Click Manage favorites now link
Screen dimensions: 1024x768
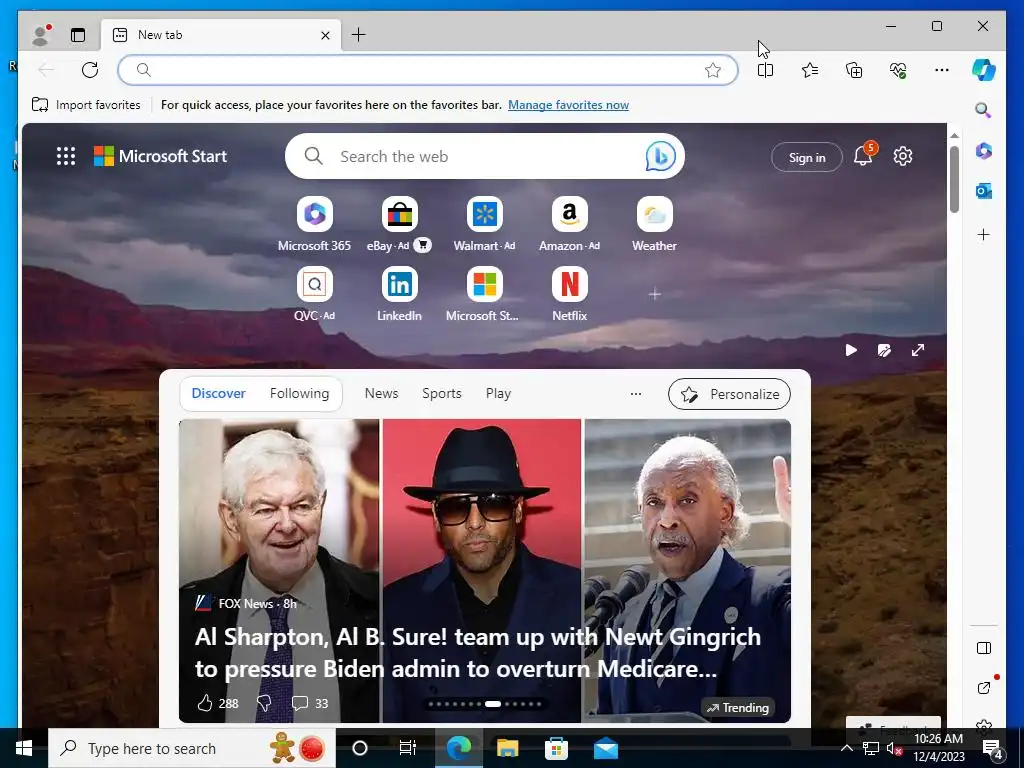(x=568, y=105)
